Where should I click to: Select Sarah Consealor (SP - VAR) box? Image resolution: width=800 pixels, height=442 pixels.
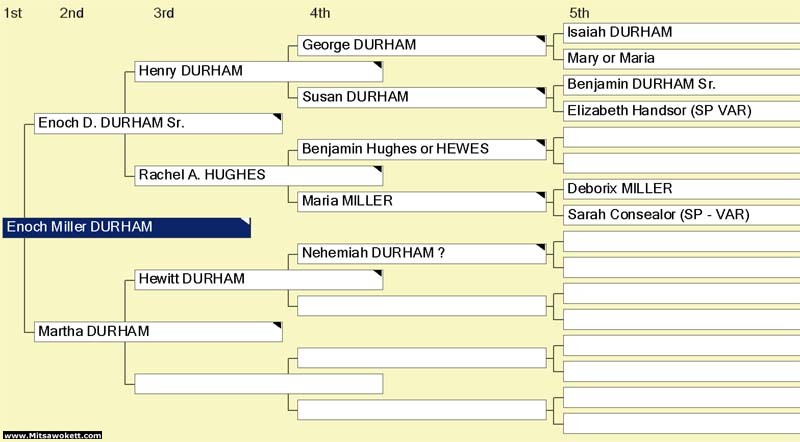tap(682, 215)
